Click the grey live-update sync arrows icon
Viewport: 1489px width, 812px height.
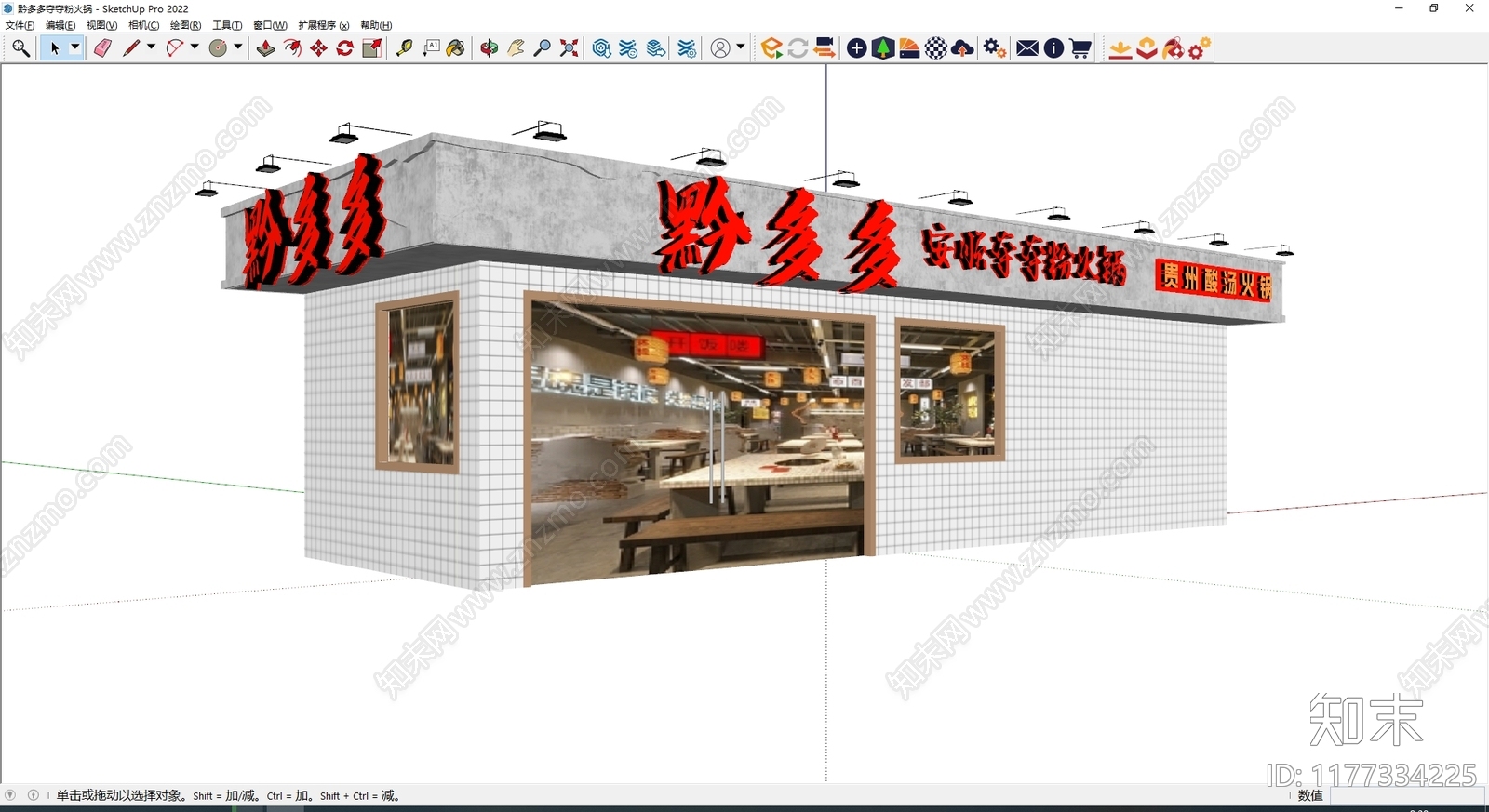(x=798, y=48)
